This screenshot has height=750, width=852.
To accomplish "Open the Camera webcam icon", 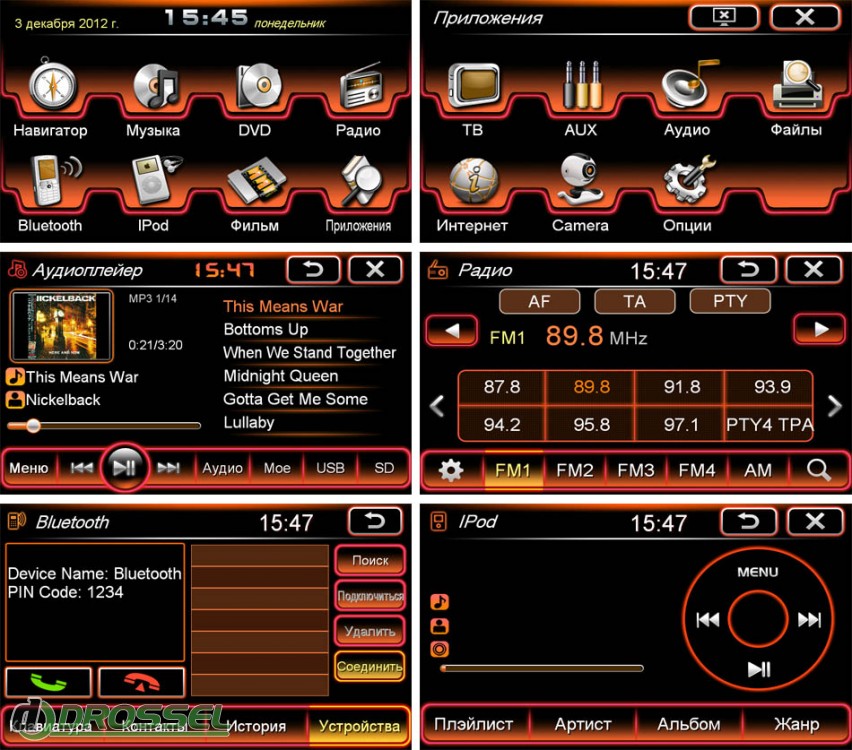I will 580,181.
